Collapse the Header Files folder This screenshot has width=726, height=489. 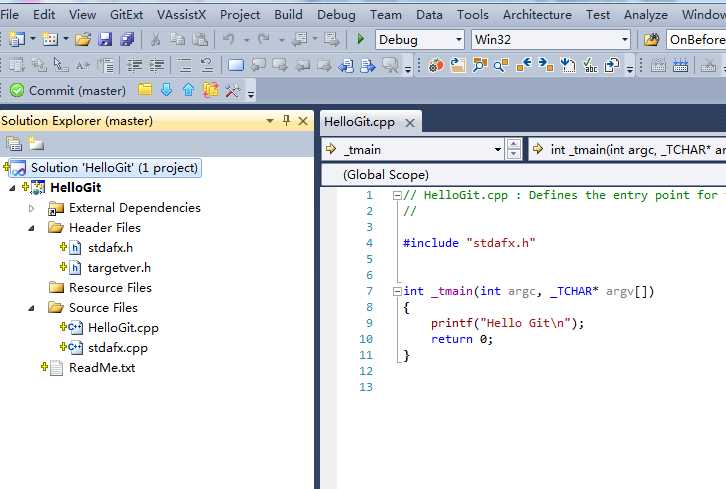coord(31,228)
